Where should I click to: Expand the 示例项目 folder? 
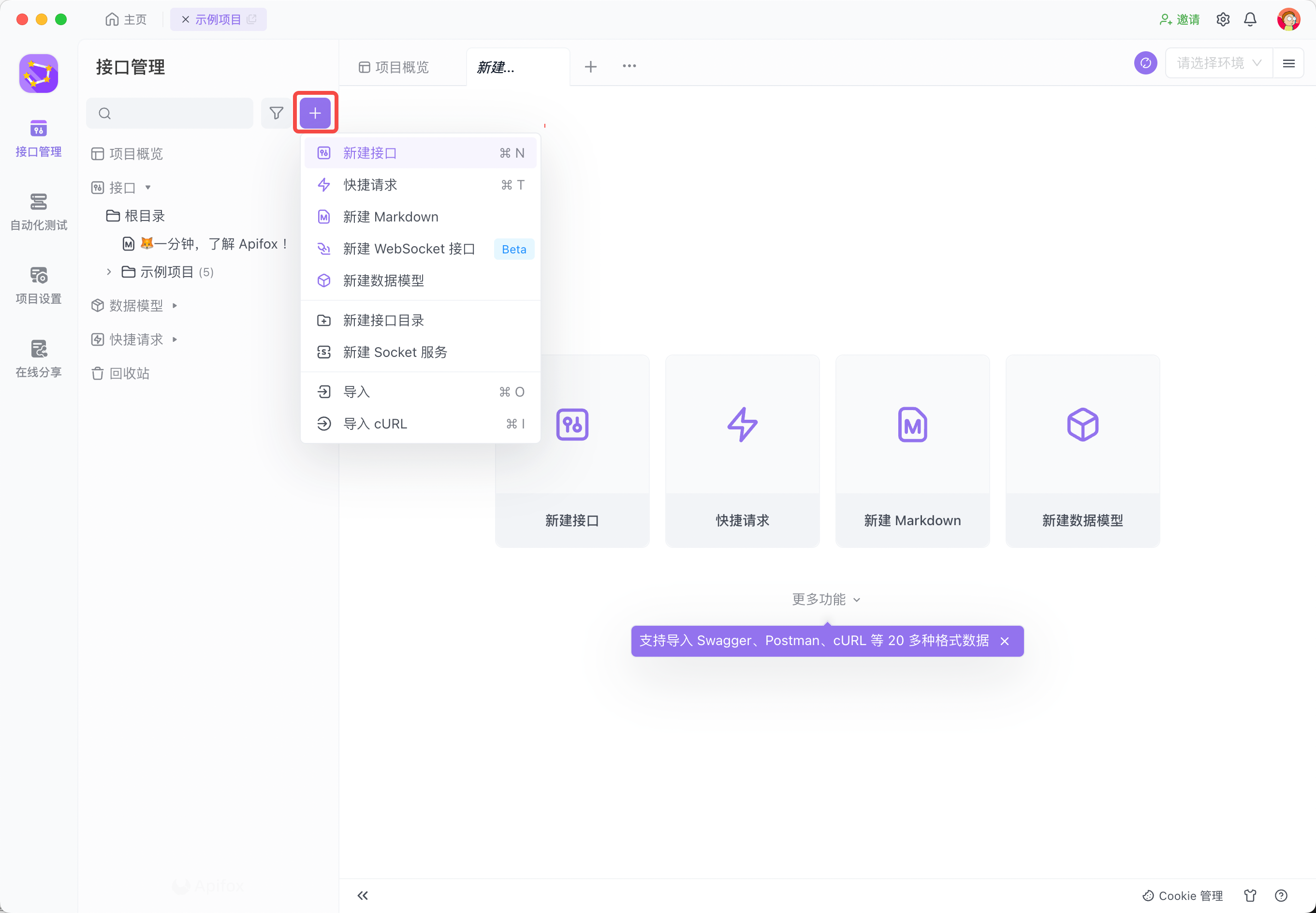109,272
